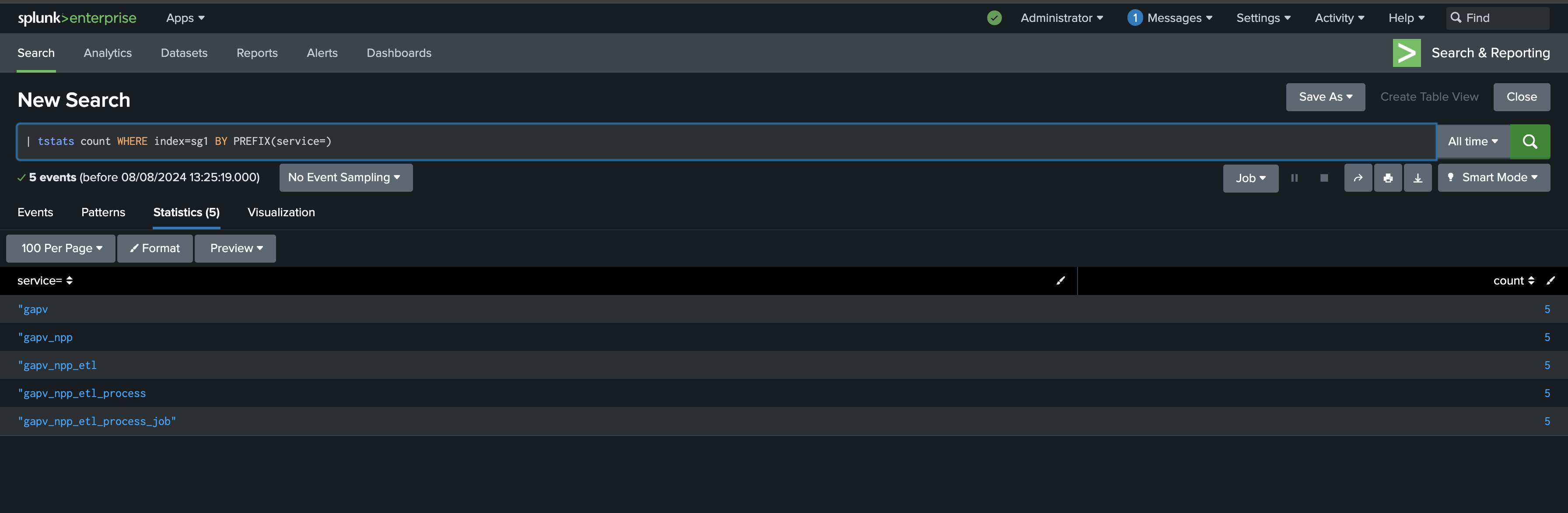This screenshot has height=513, width=1568.
Task: Stop the job with stop icon
Action: pos(1324,178)
